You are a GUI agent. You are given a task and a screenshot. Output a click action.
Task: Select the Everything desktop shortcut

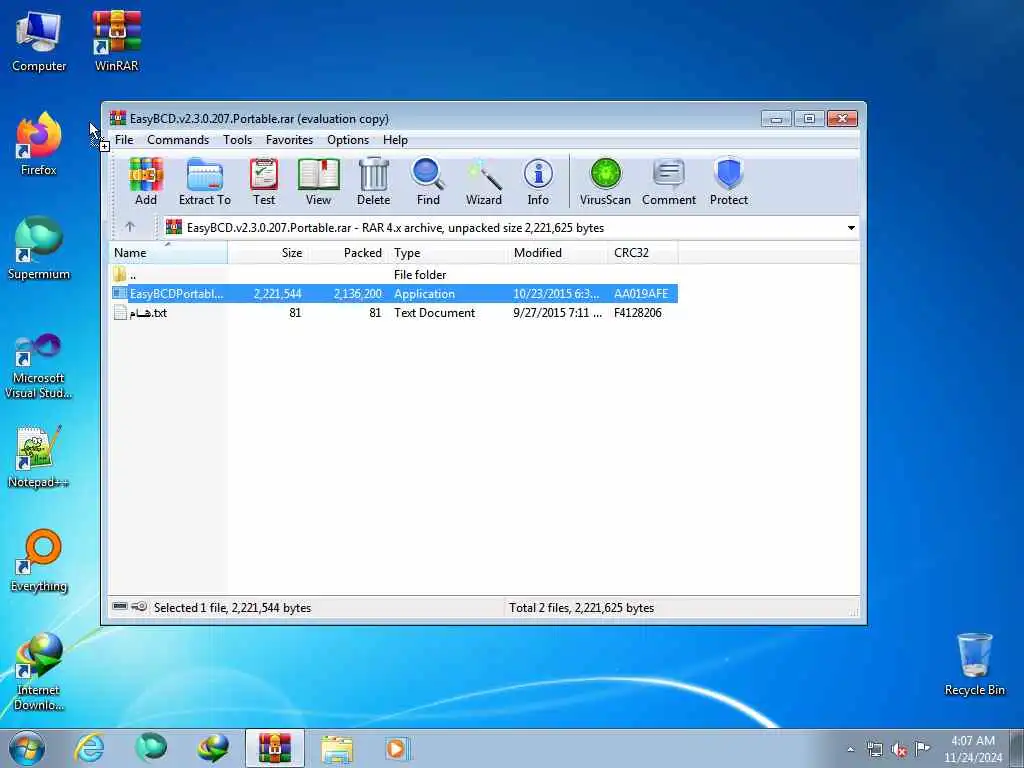click(x=39, y=561)
